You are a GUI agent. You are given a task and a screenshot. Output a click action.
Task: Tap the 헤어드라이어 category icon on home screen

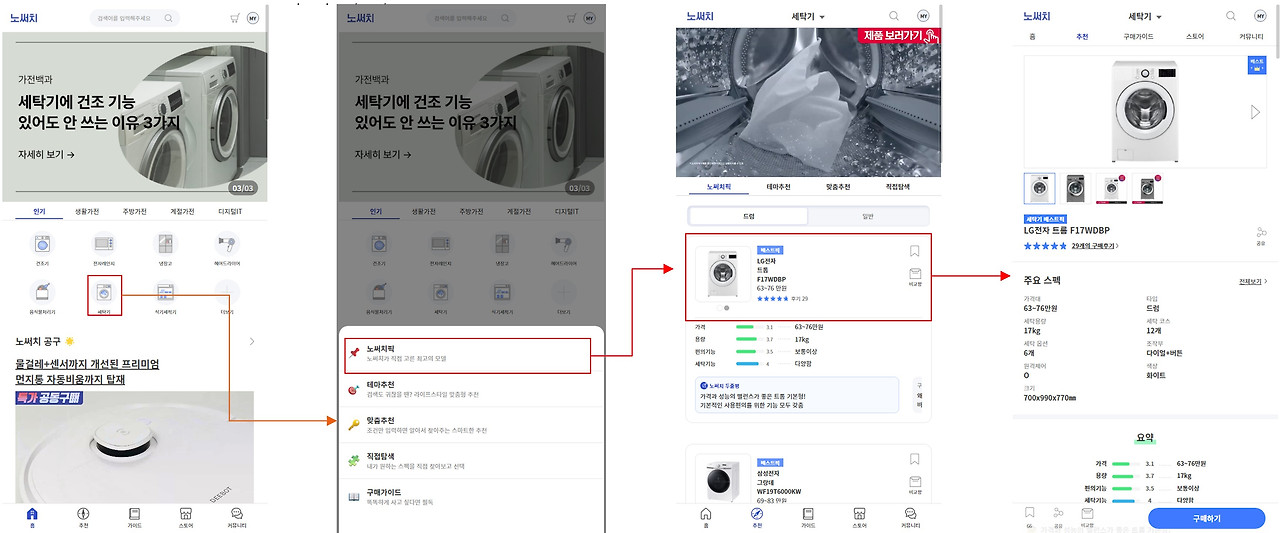227,243
